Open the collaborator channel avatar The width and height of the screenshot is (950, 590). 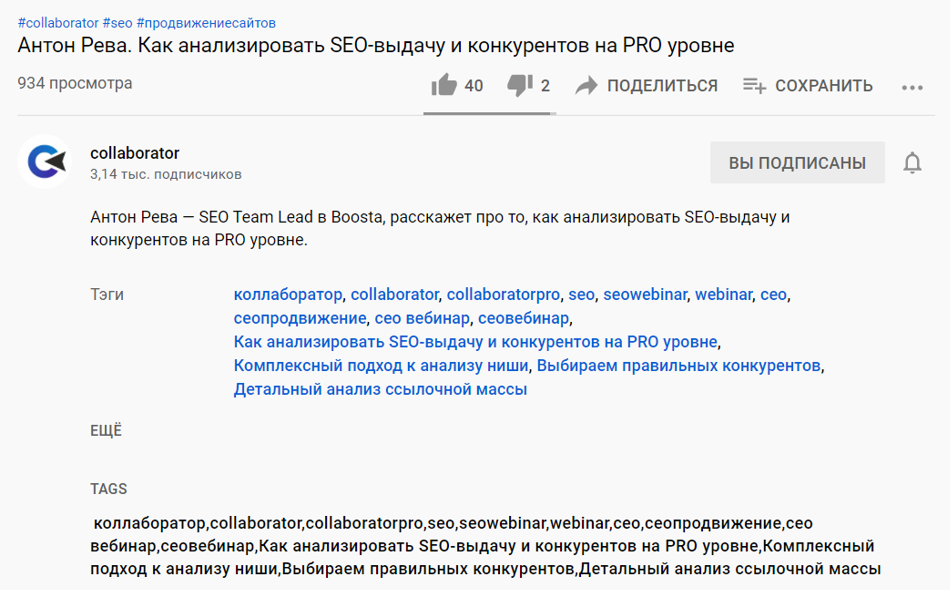pos(43,161)
